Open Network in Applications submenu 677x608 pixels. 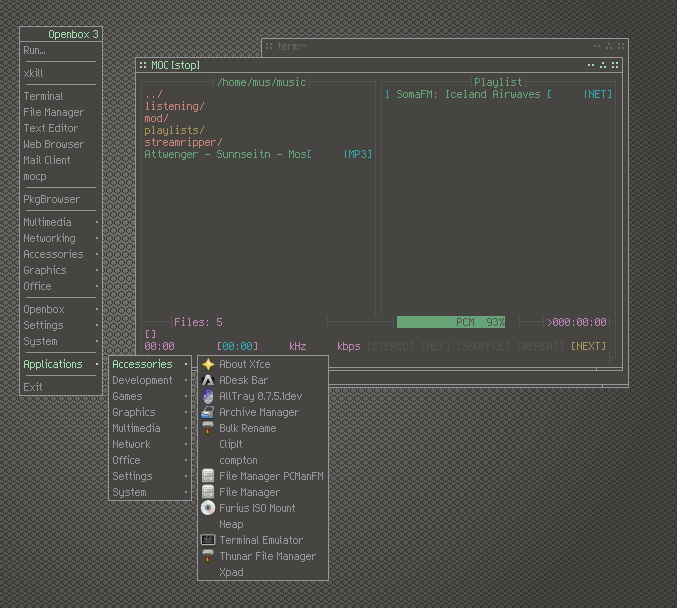pos(150,444)
